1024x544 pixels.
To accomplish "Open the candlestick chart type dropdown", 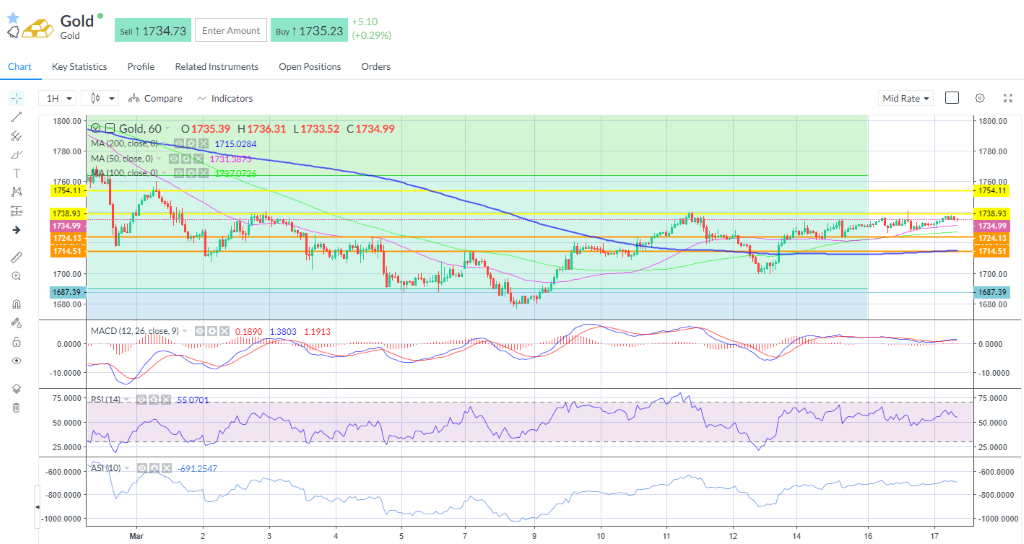I will tap(102, 98).
